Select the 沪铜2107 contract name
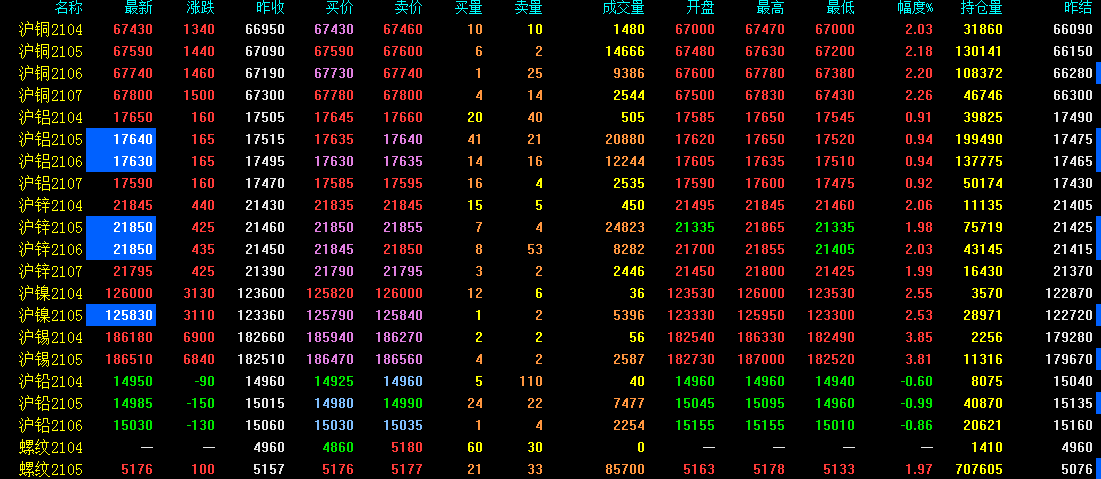1101x479 pixels. tap(51, 96)
